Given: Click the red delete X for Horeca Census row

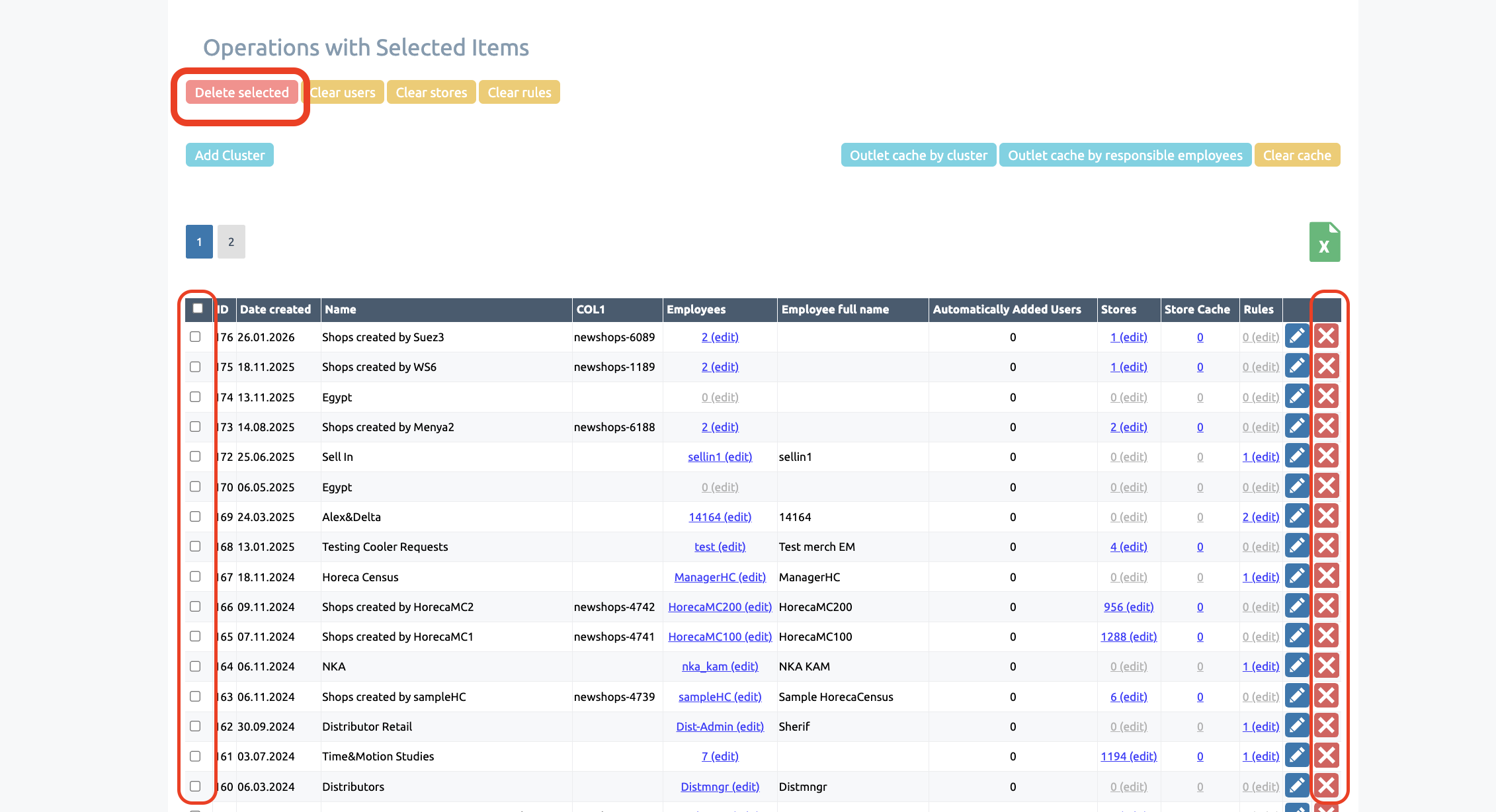Looking at the screenshot, I should (1326, 577).
